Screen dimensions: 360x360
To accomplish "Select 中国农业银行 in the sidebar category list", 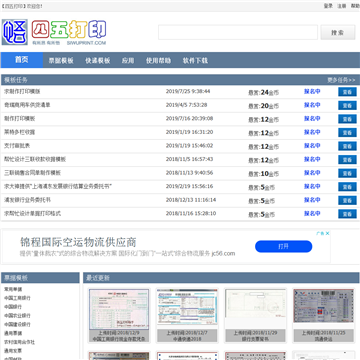I will [17, 316].
